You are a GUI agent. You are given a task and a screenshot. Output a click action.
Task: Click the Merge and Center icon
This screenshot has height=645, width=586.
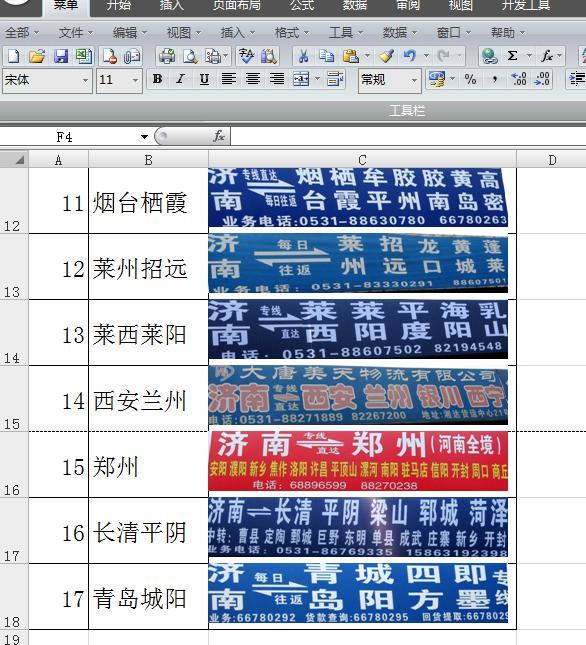click(301, 79)
